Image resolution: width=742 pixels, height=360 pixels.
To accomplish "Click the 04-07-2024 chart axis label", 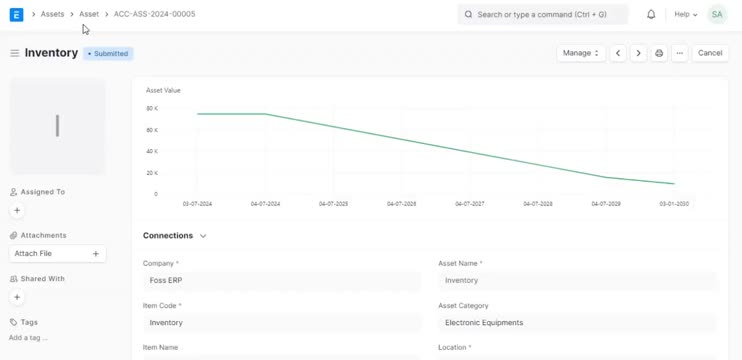I will pos(265,204).
